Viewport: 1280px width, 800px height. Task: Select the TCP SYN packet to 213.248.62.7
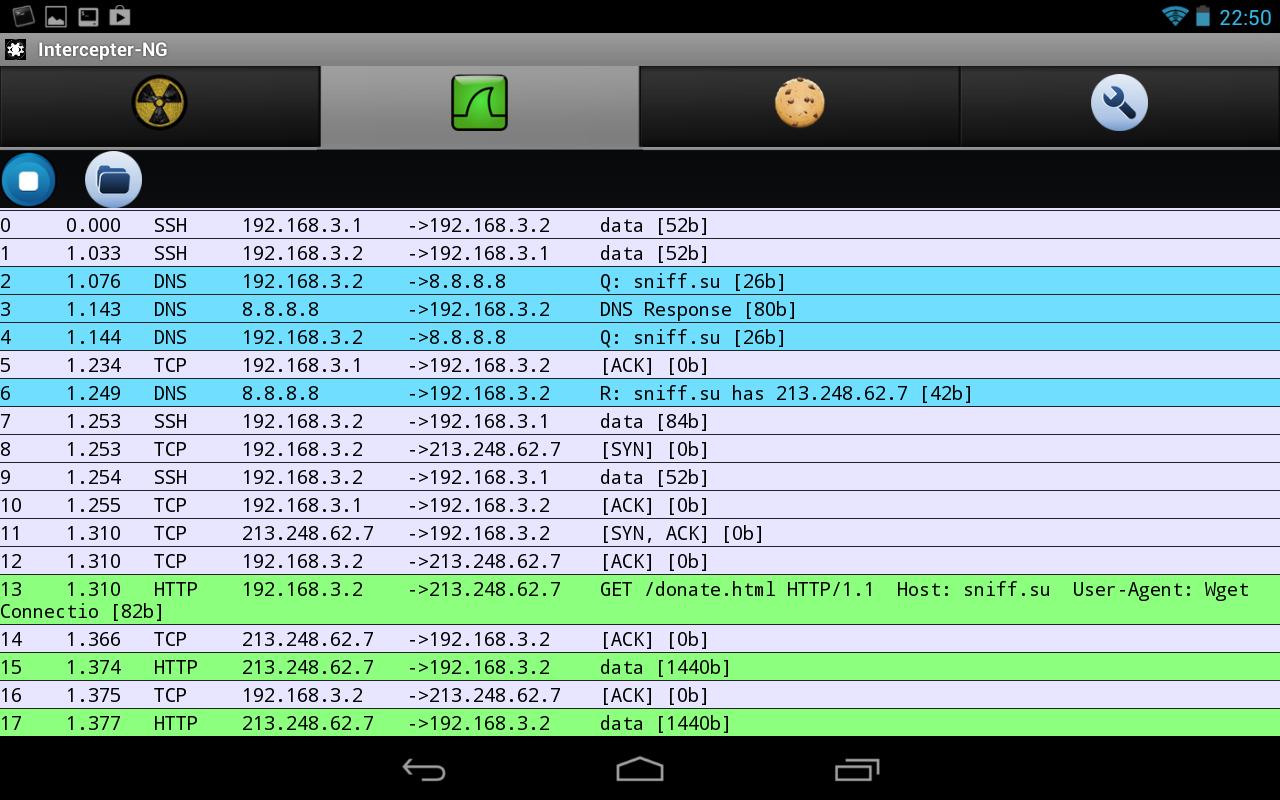coord(640,449)
